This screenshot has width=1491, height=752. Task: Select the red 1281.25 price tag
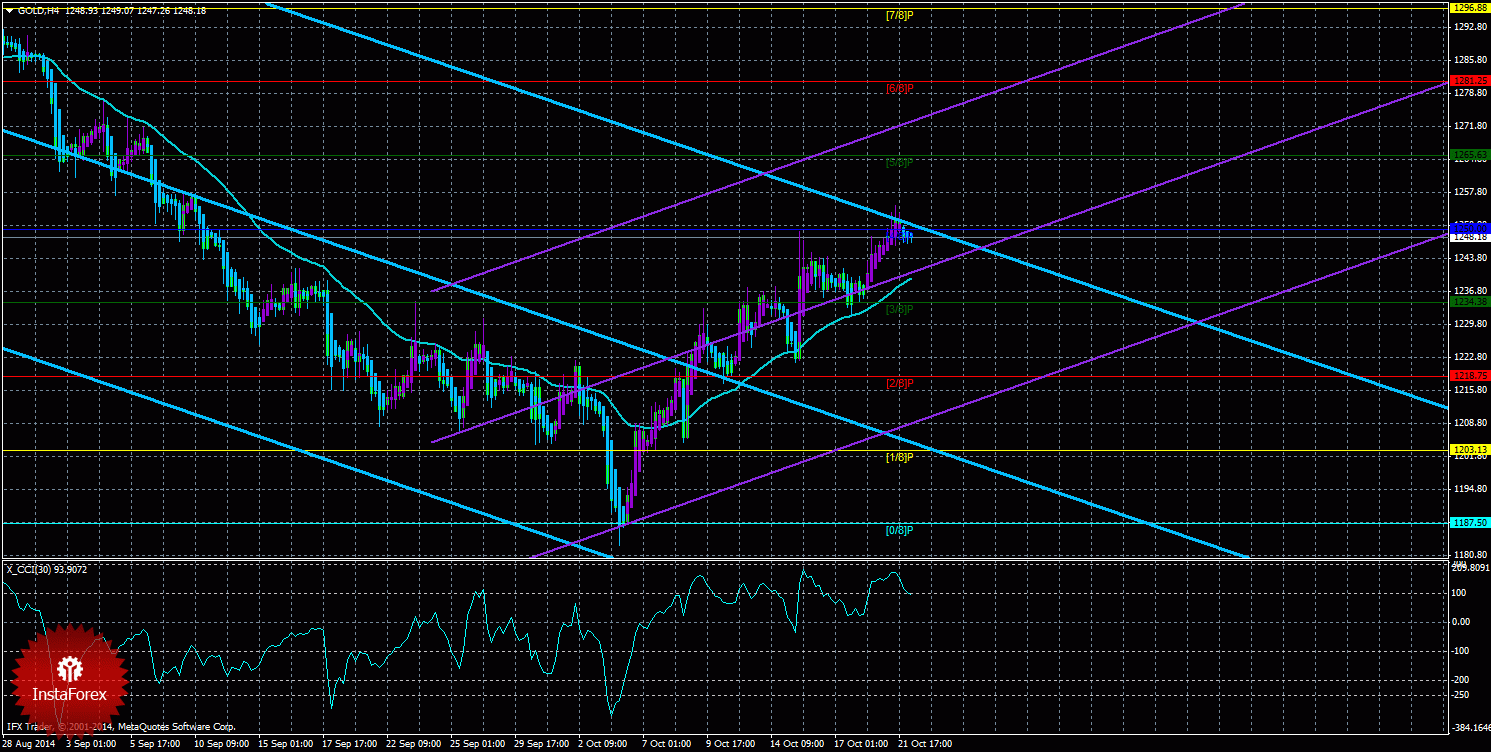1470,80
